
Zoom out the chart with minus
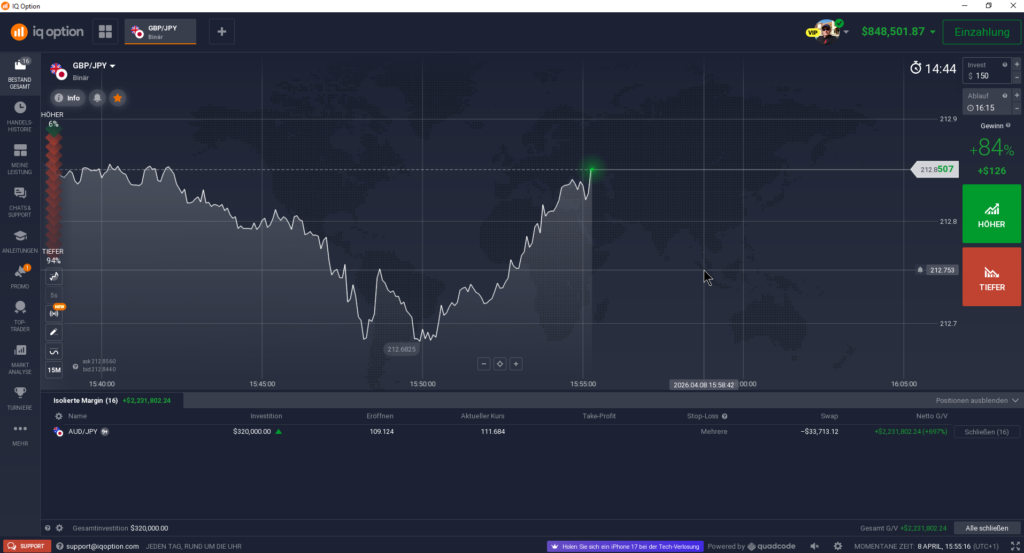[x=484, y=364]
